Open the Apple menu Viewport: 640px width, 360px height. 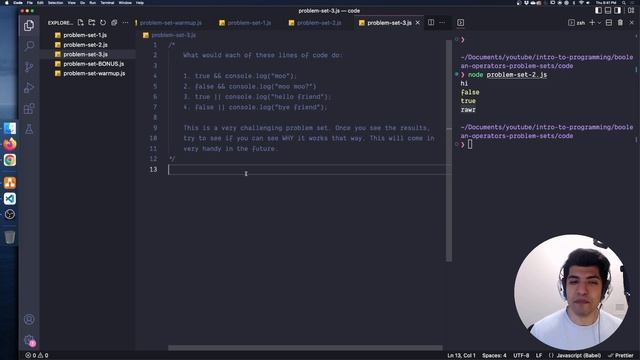click(6, 2)
